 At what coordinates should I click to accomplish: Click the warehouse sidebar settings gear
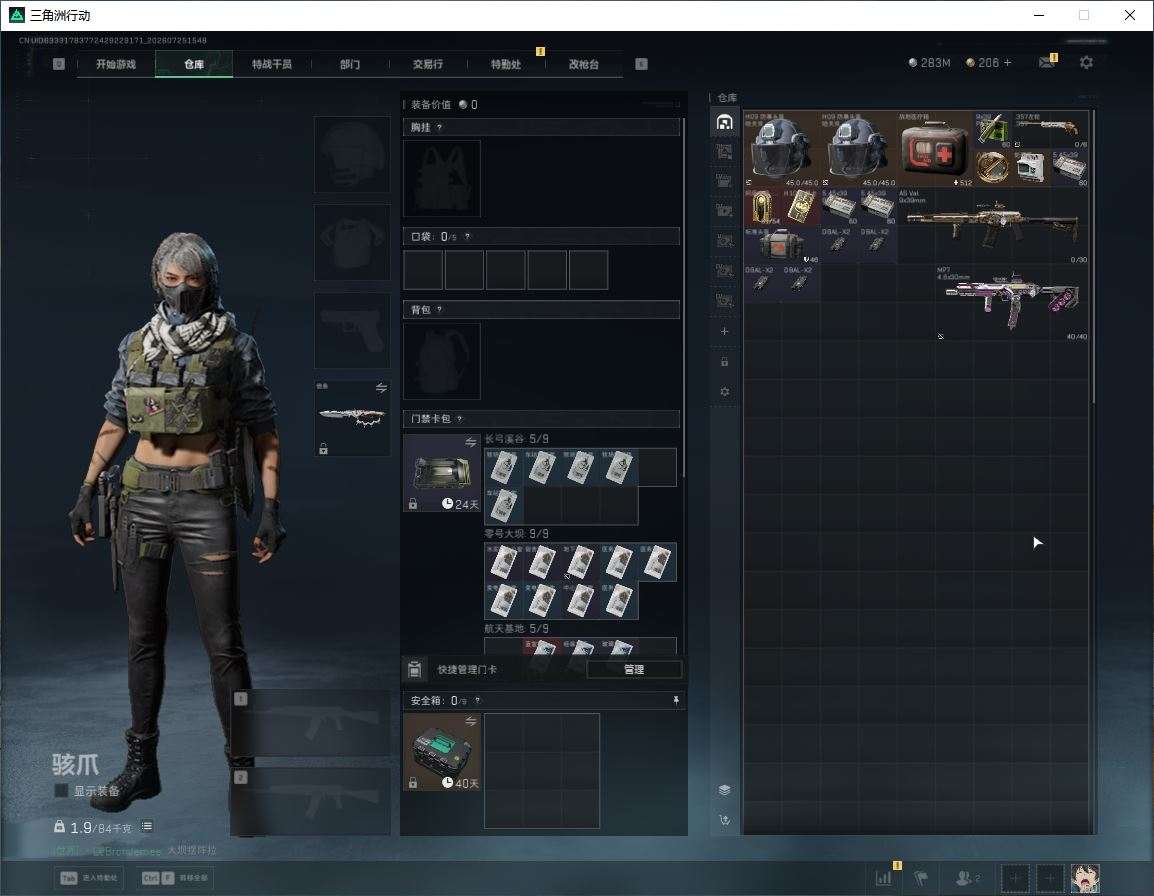pyautogui.click(x=724, y=392)
